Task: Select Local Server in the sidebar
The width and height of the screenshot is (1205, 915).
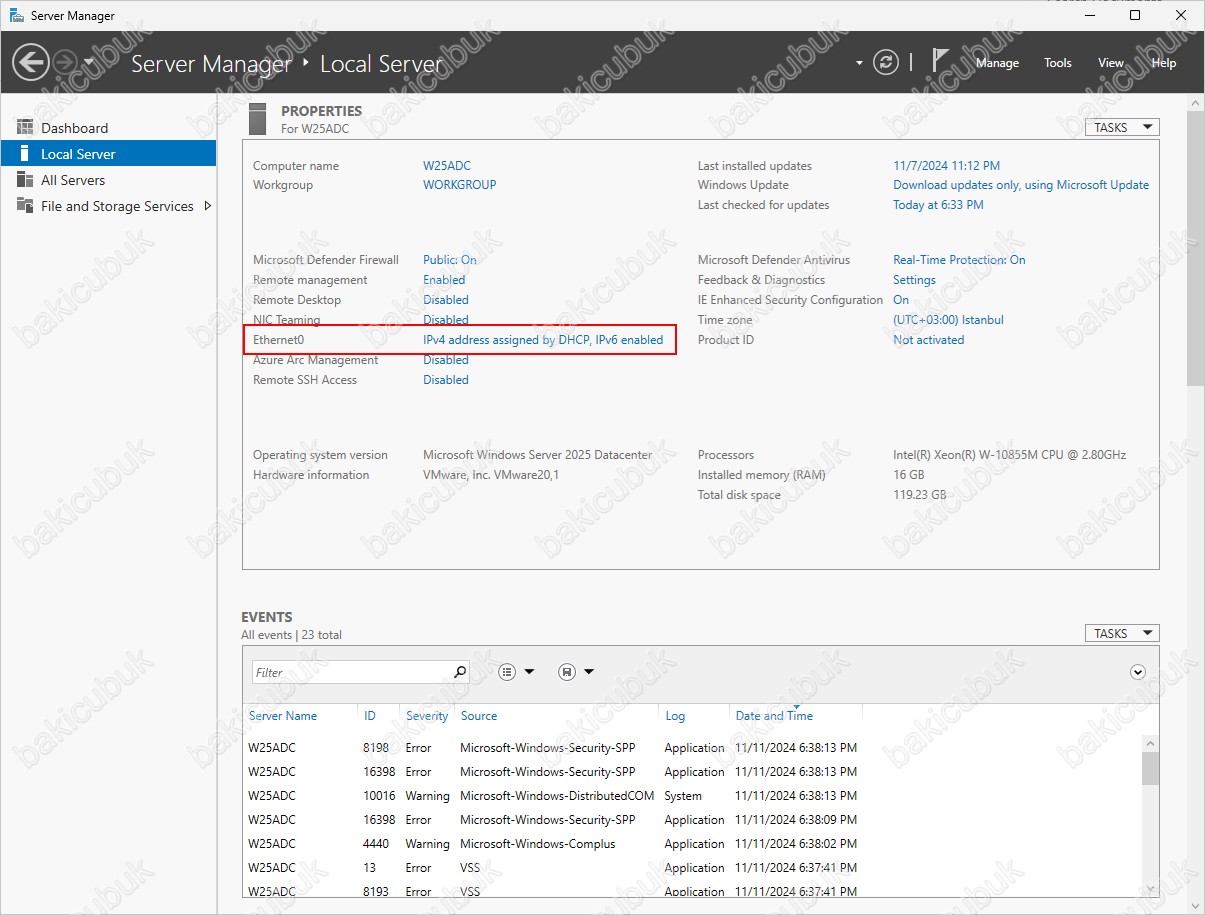Action: 108,154
